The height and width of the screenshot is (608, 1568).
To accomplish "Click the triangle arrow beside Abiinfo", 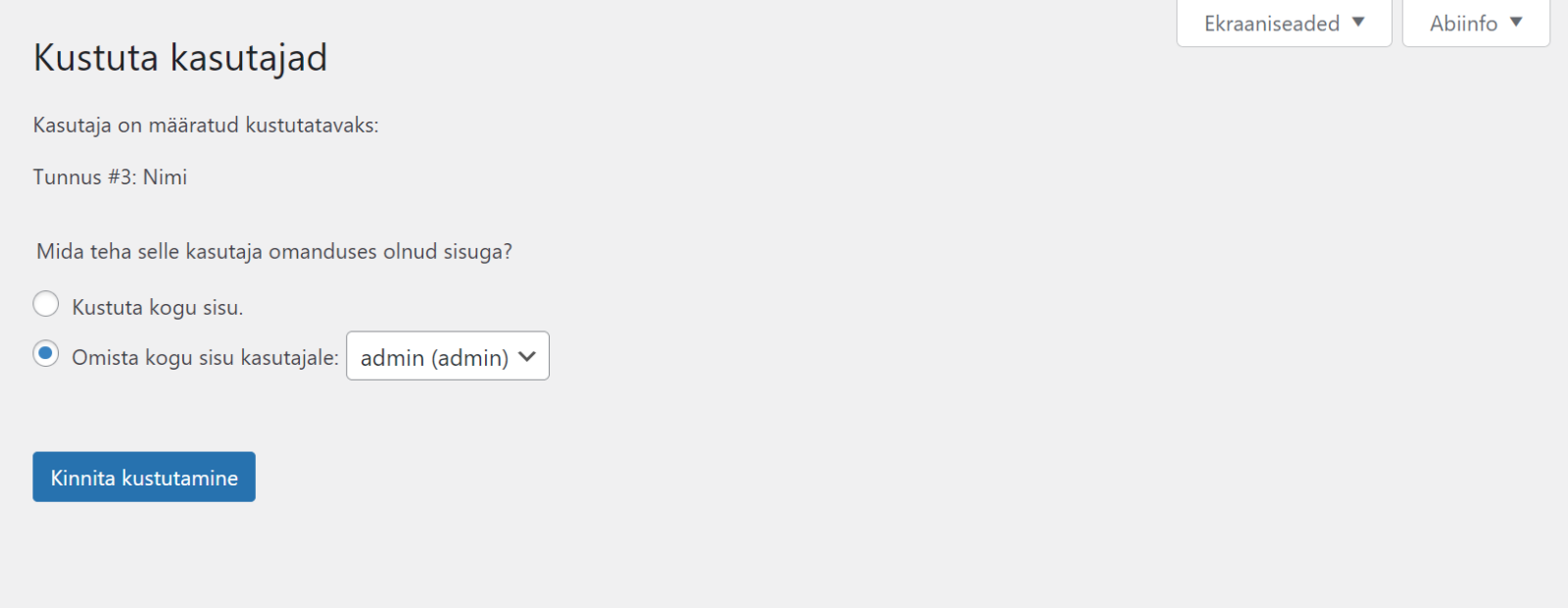I will click(1516, 22).
